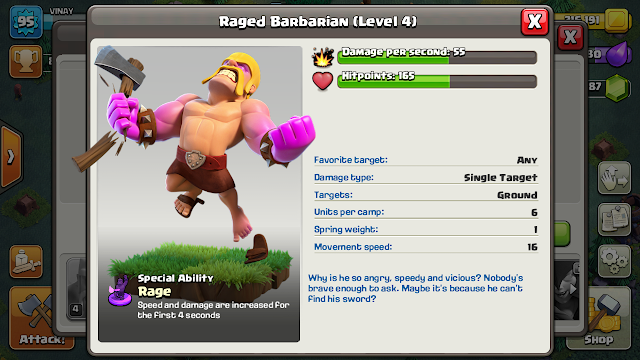Image resolution: width=640 pixels, height=360 pixels.
Task: Close the Raged Barbarian info window
Action: click(x=534, y=21)
